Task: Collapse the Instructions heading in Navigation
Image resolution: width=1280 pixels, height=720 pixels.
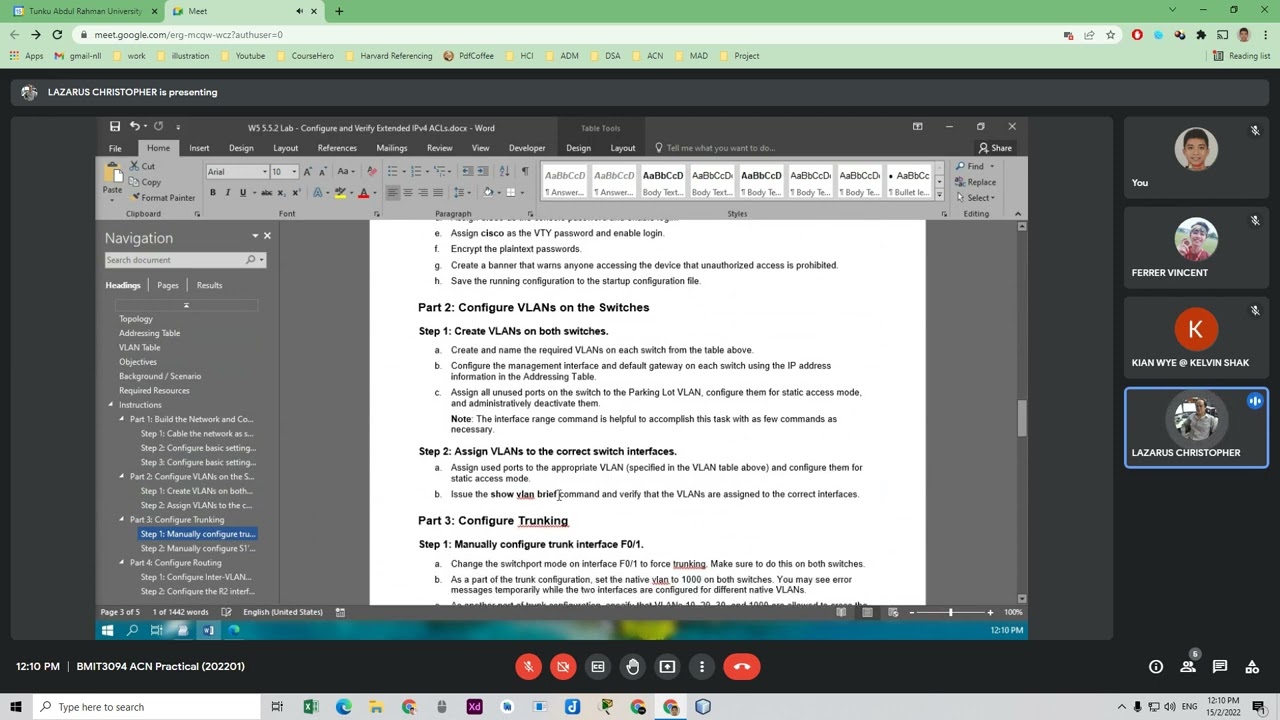Action: 111,405
